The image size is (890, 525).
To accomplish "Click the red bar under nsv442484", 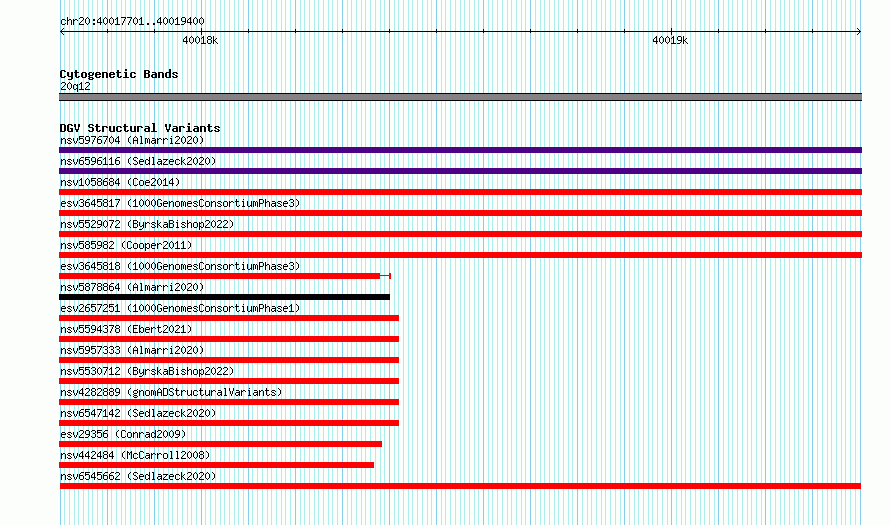I will (x=216, y=465).
